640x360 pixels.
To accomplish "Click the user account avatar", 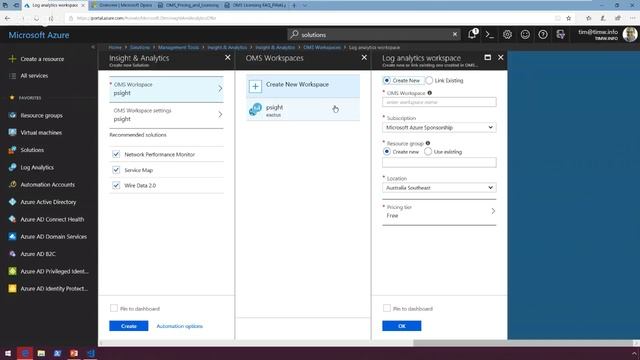I will pyautogui.click(x=630, y=35).
